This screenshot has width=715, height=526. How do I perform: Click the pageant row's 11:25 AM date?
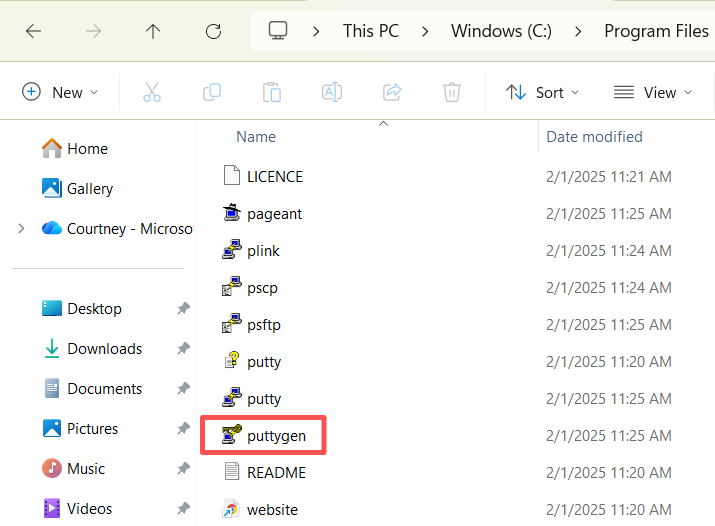click(609, 213)
